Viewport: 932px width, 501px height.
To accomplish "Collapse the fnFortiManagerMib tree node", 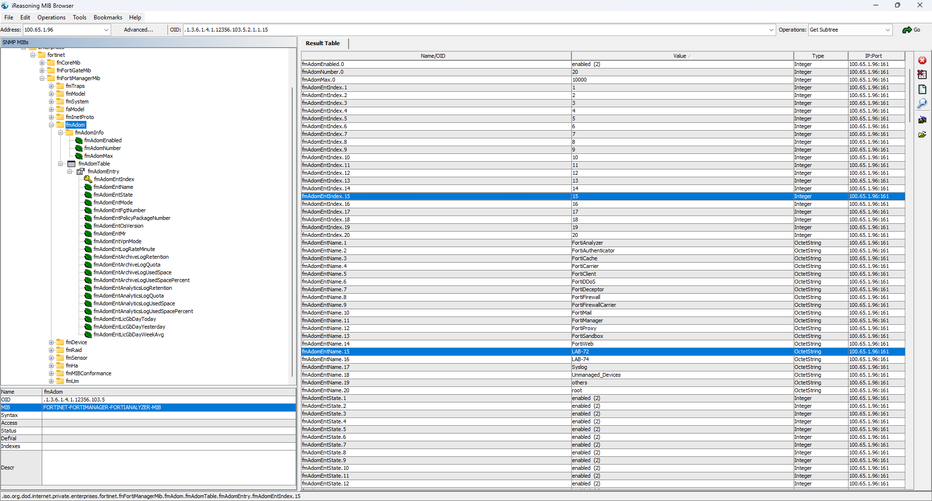I will (x=42, y=78).
